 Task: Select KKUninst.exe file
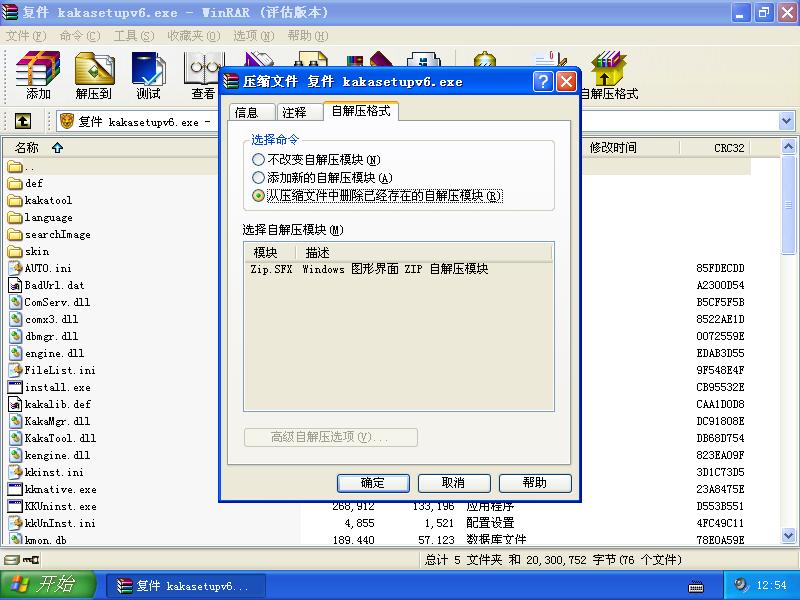(52, 506)
